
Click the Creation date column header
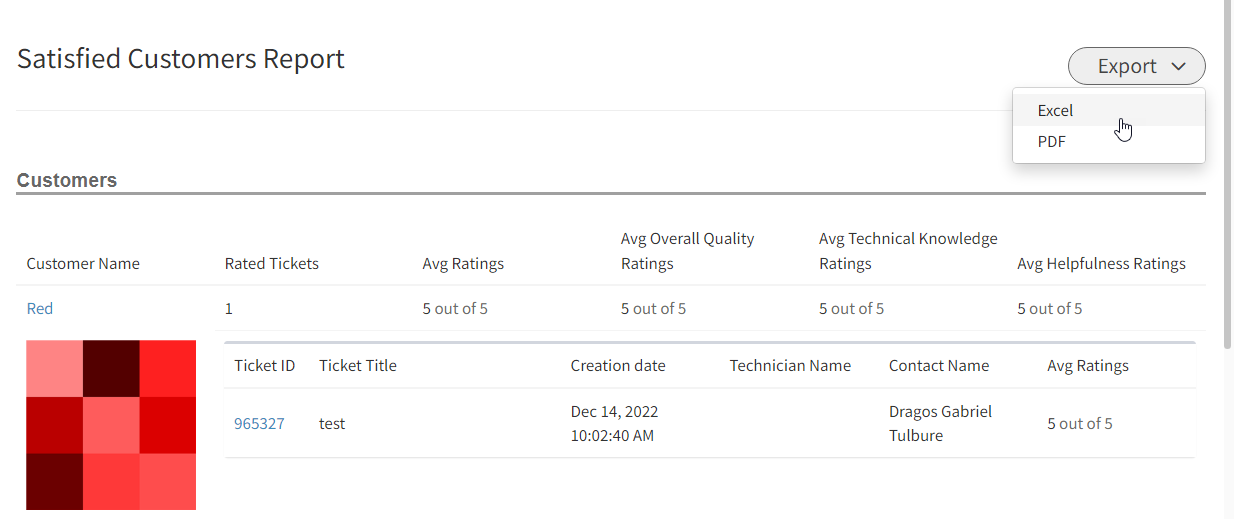click(x=618, y=365)
